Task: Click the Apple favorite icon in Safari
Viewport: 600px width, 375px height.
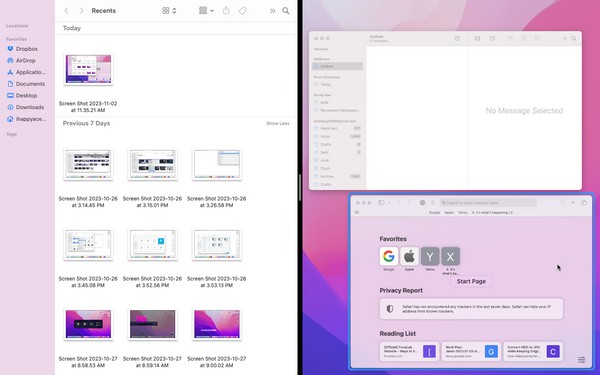Action: pos(409,256)
